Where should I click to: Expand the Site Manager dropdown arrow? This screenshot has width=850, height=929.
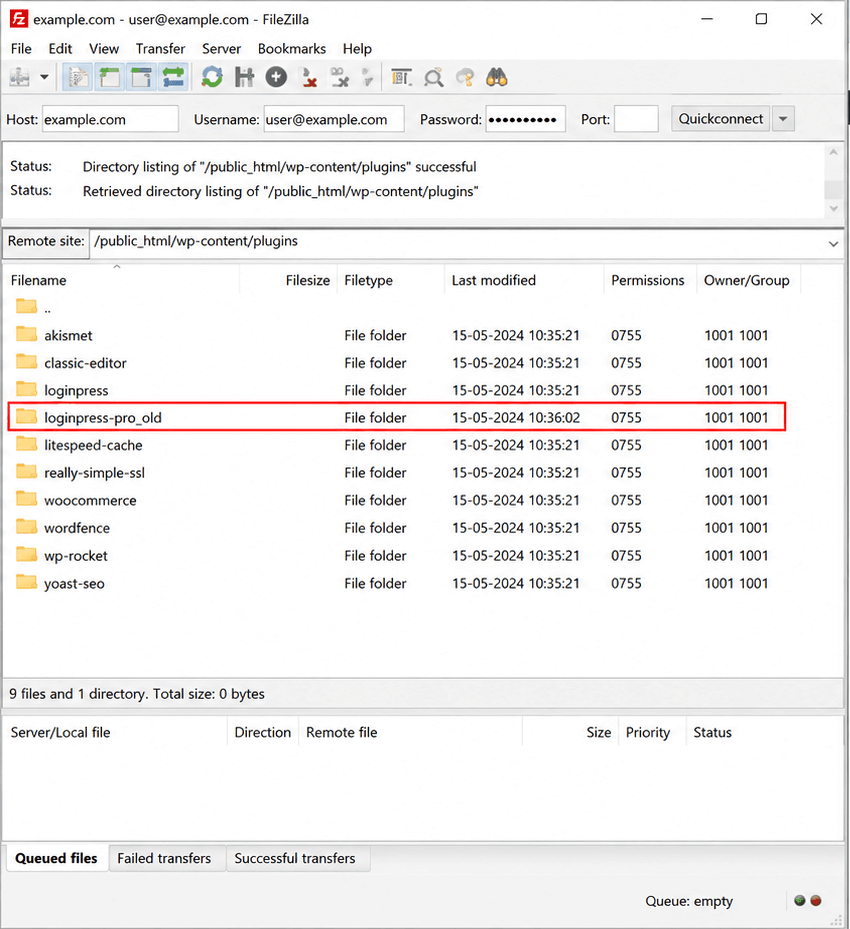(x=44, y=77)
